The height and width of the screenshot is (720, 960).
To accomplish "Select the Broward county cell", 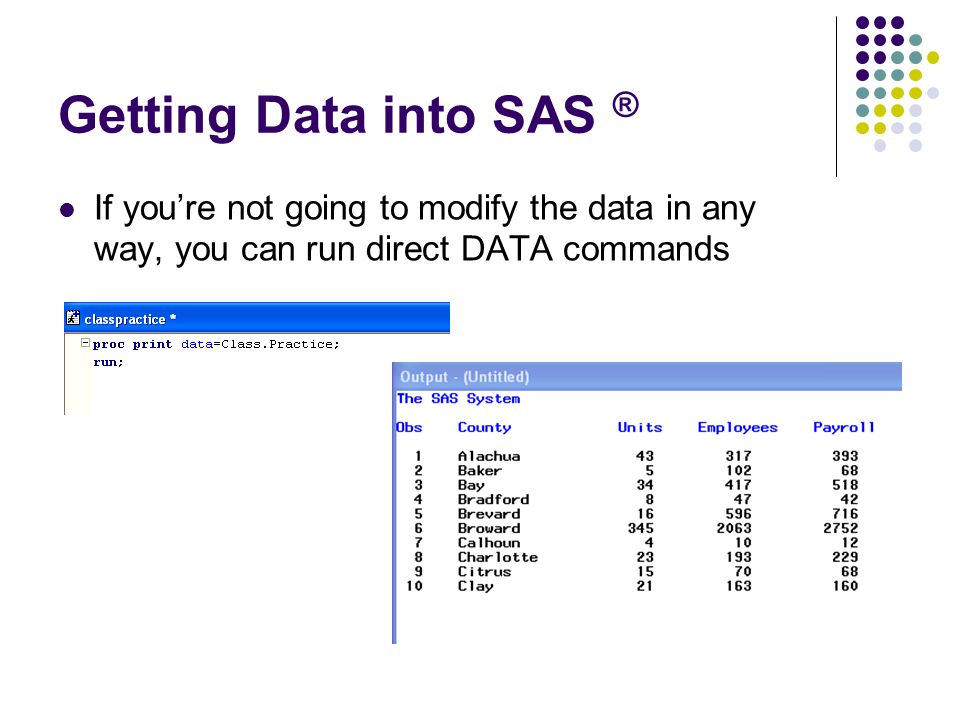I will coord(489,528).
